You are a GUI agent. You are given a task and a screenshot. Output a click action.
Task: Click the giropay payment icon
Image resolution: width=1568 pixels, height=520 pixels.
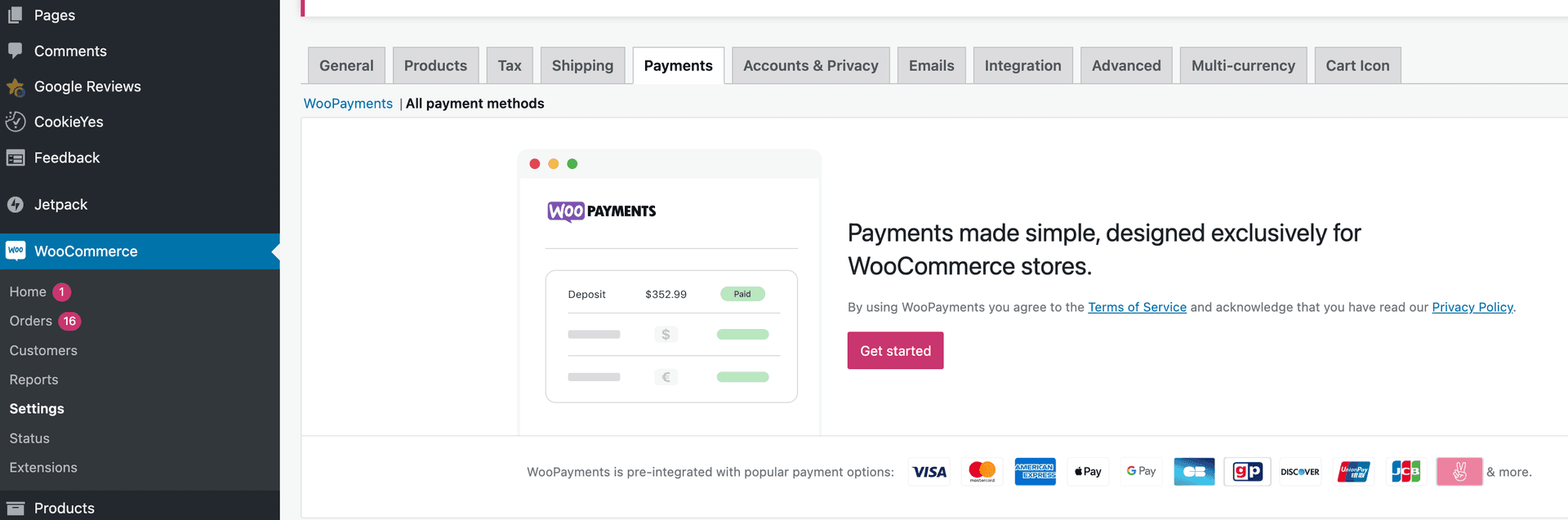[1247, 471]
